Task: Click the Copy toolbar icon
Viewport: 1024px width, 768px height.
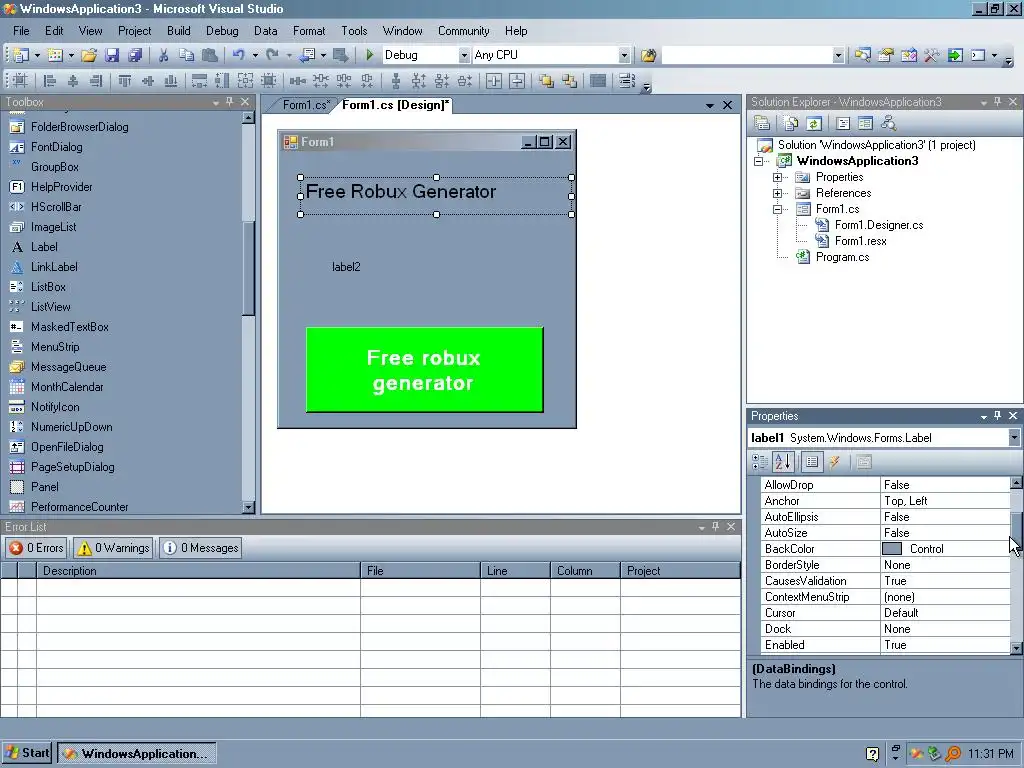Action: point(187,56)
